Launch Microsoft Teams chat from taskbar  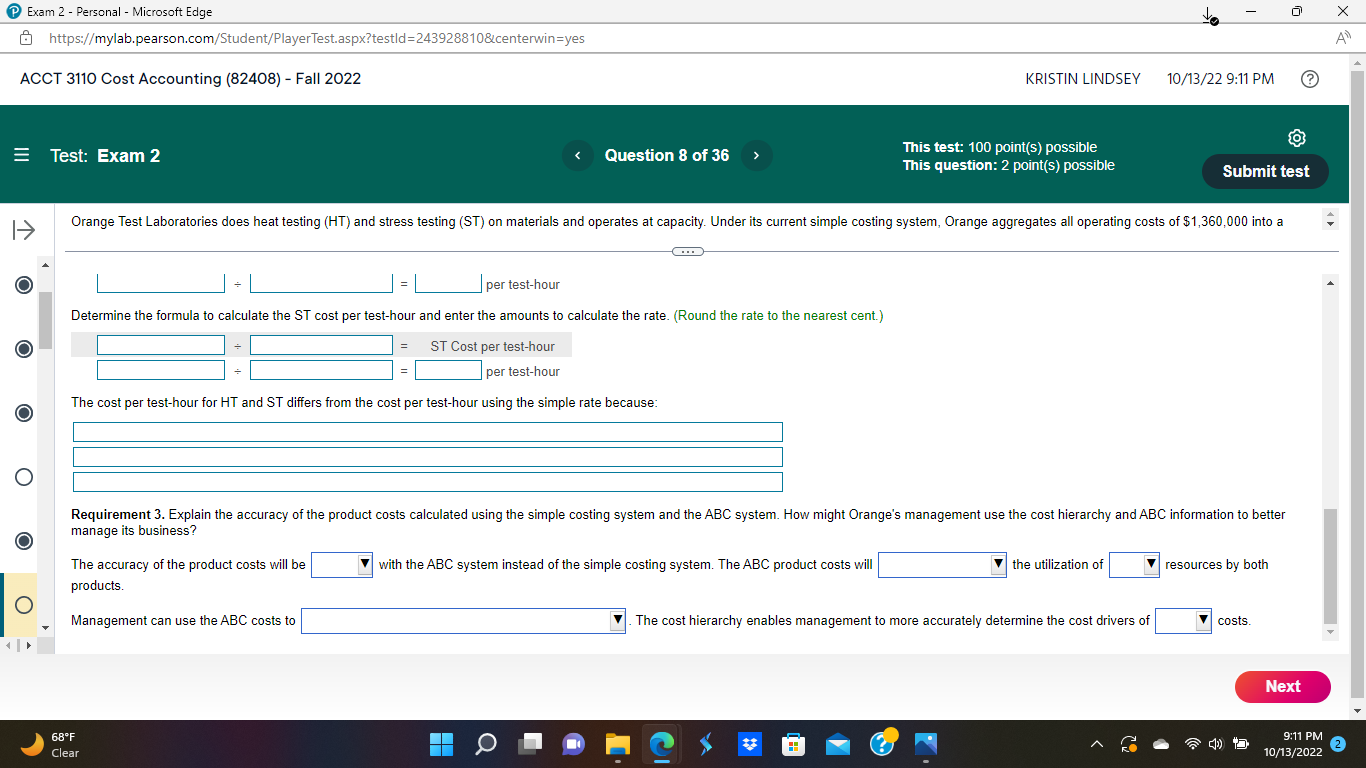click(x=573, y=744)
